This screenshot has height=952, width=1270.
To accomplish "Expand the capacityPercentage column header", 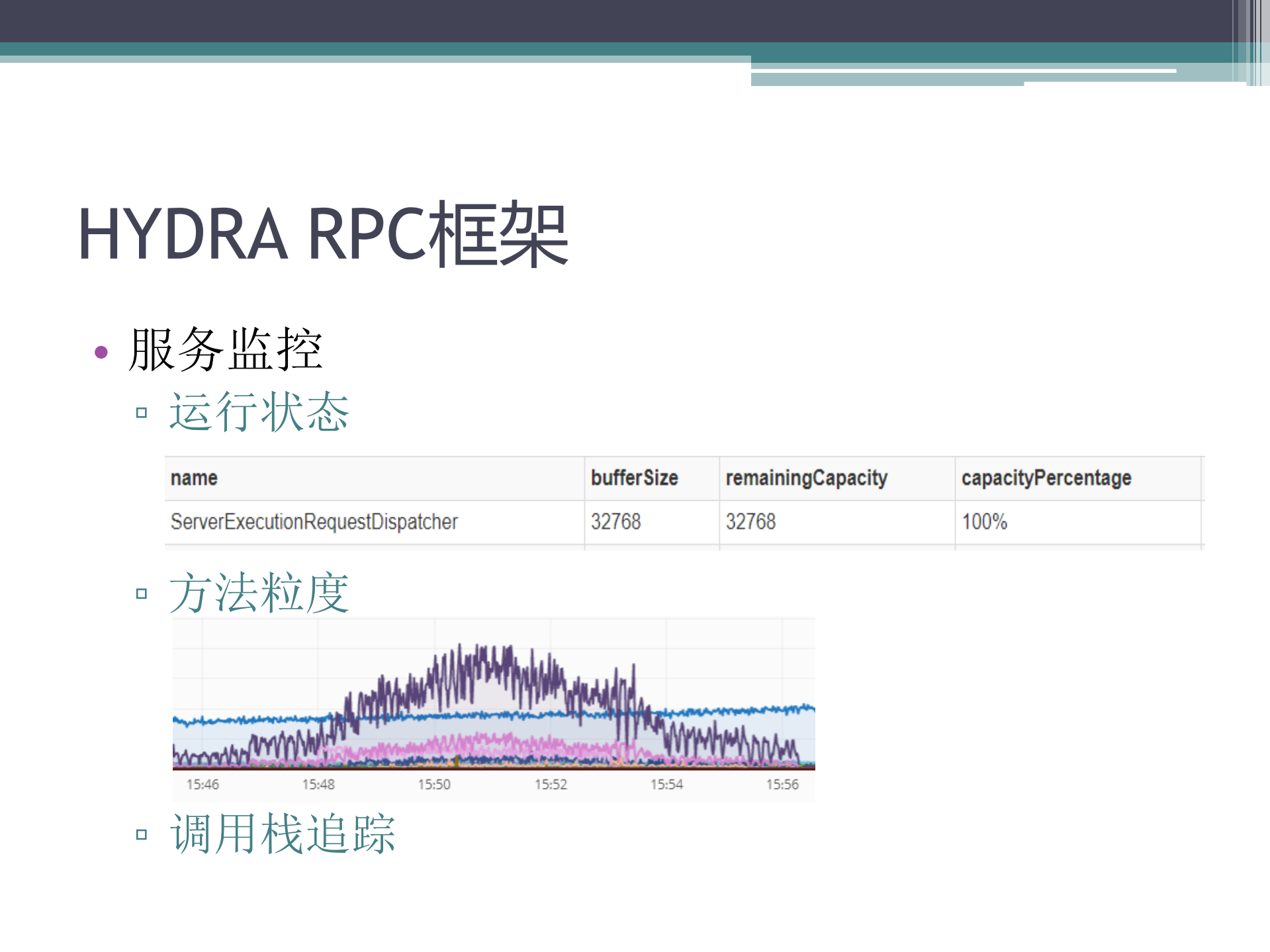I will [1047, 477].
